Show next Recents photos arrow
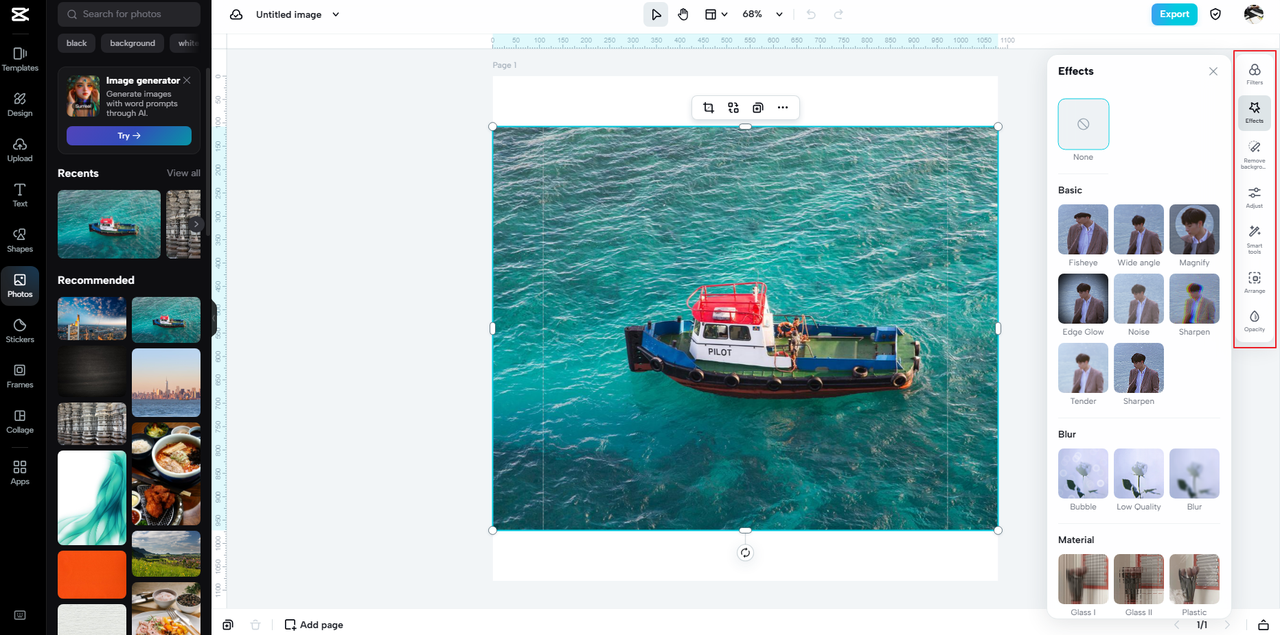Viewport: 1280px width, 635px height. point(196,224)
